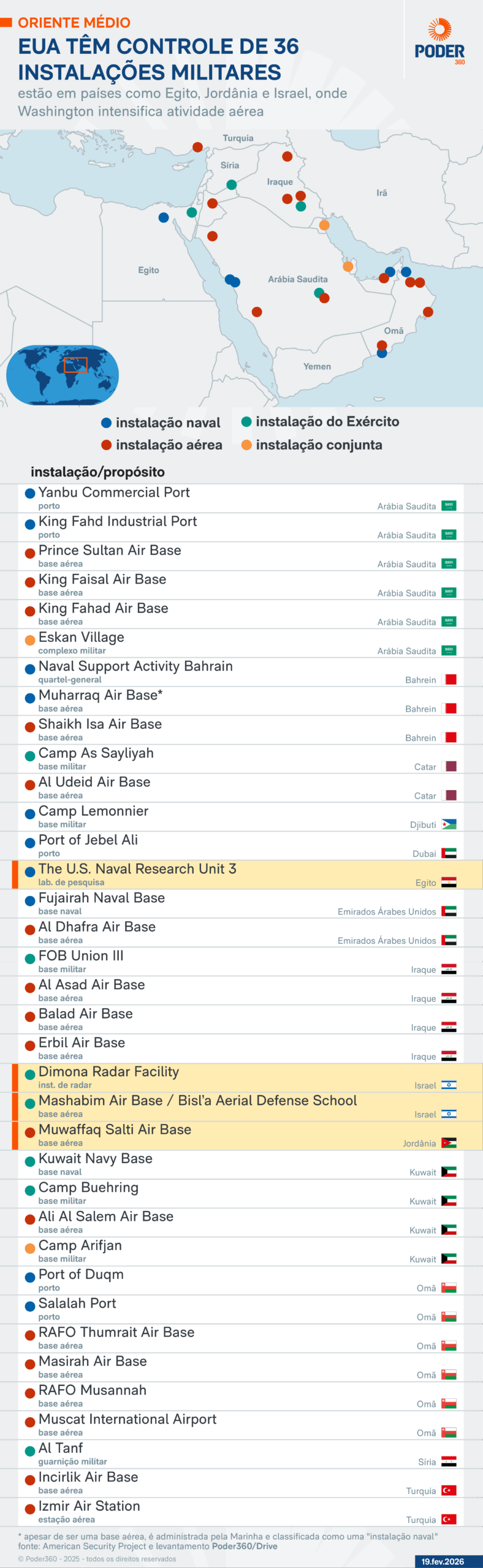The width and height of the screenshot is (483, 1568).
Task: Click the green 'instalação do Exército' legend dot
Action: click(x=246, y=421)
